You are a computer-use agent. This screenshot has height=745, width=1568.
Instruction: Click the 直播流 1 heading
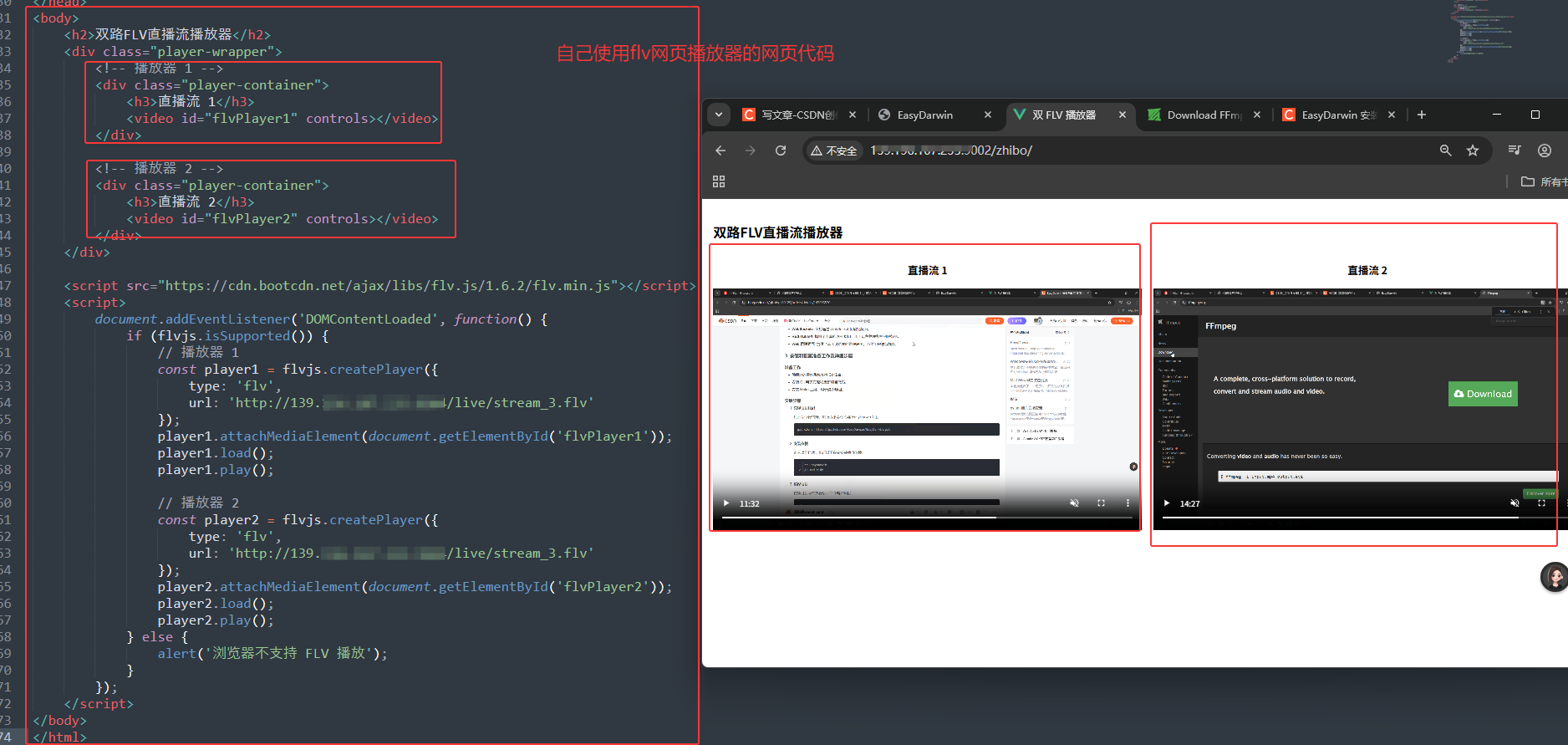coord(927,270)
